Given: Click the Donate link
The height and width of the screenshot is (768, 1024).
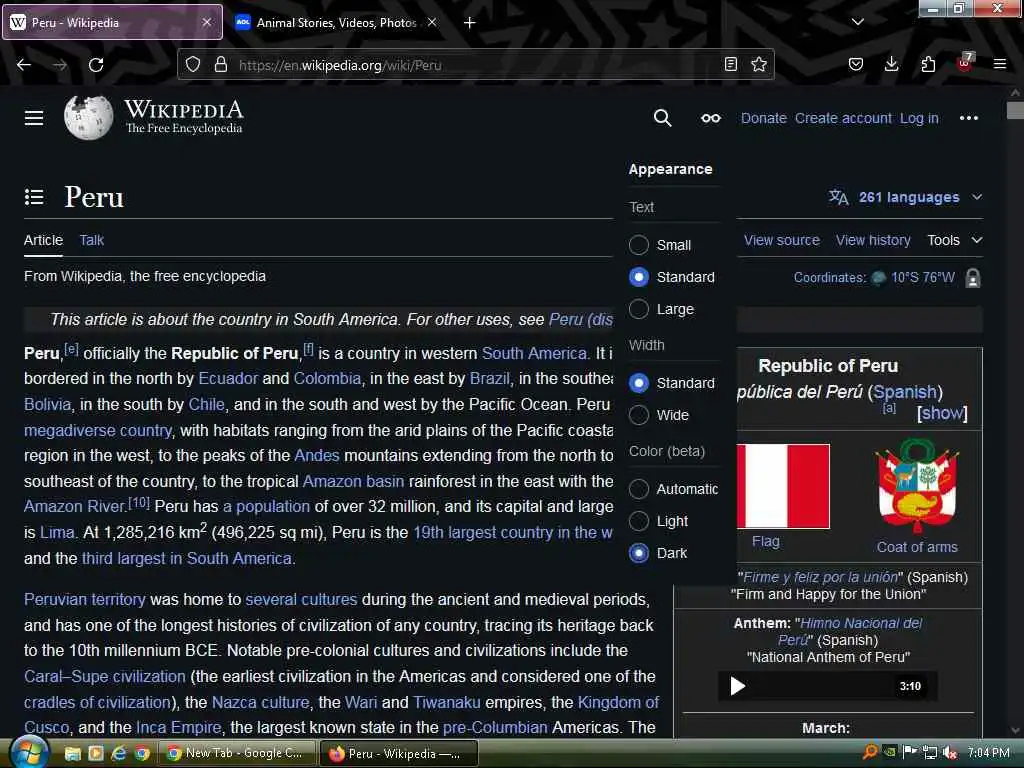Looking at the screenshot, I should [x=763, y=118].
